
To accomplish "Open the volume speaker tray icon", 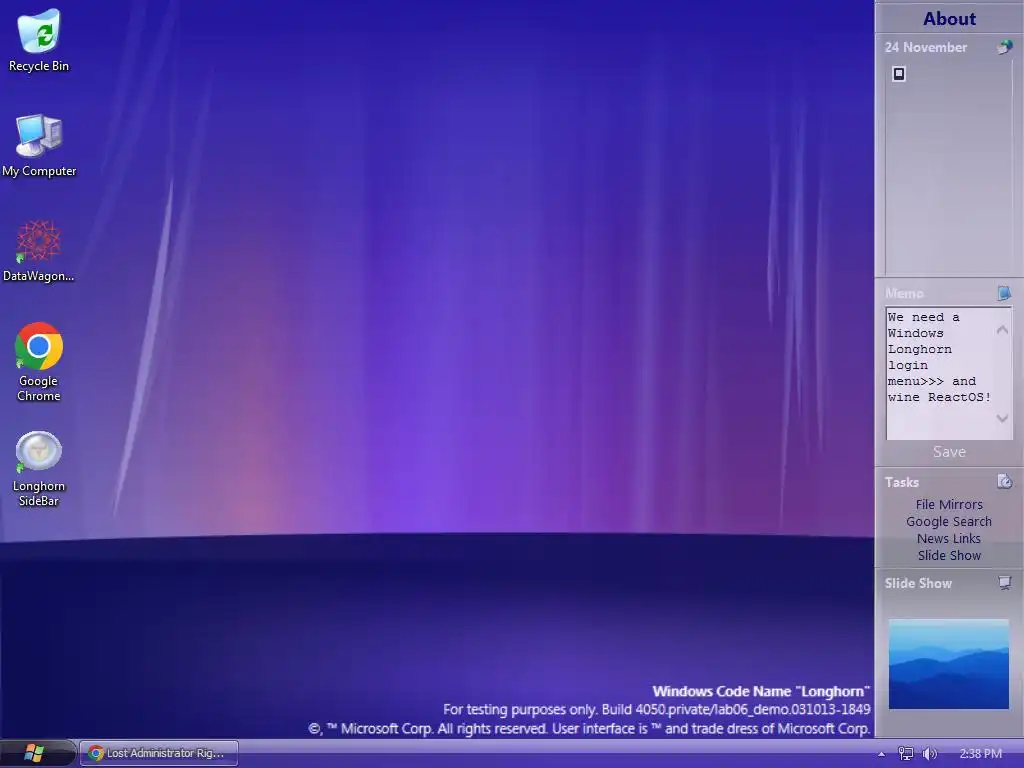I will pos(930,754).
